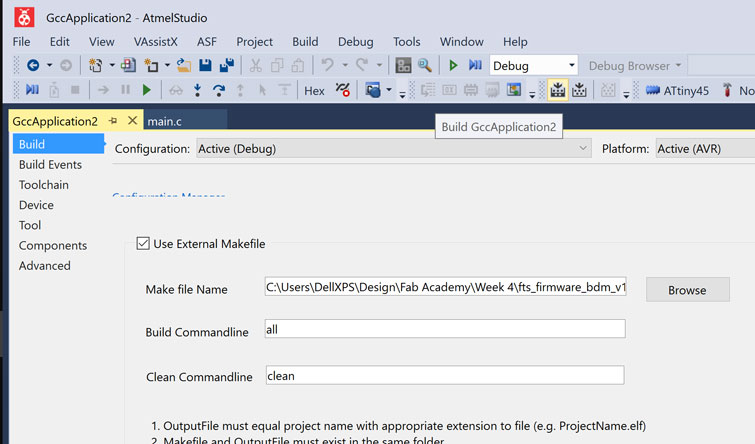Open the Edit menu

click(x=60, y=42)
